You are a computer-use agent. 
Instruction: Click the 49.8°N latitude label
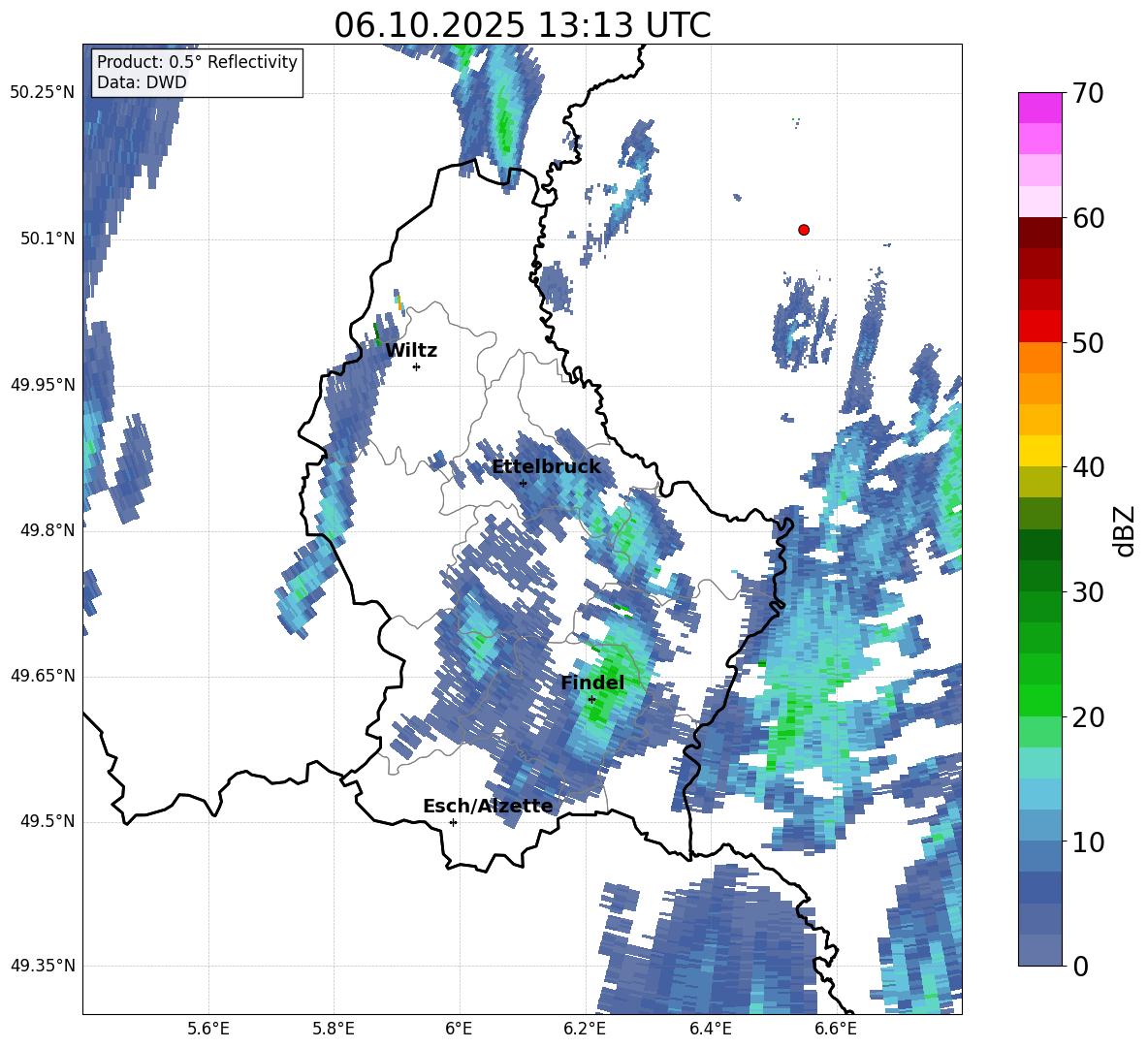47,530
